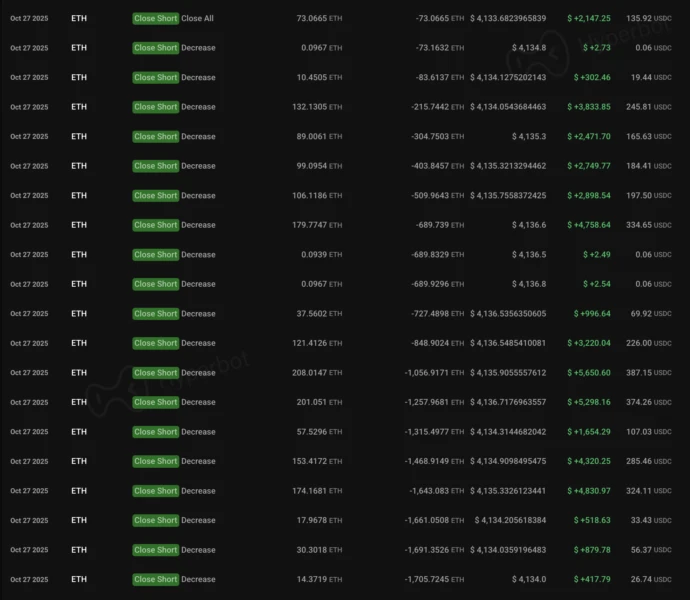Screen dimensions: 690x600
Task: Select trade size 153.4172 ETH
Action: tap(317, 461)
